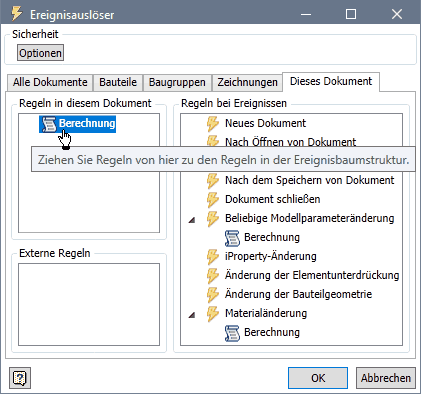Select the Änderung der Bauteilgeometrie event
Screen dimensions: 421x394
[x=298, y=294]
